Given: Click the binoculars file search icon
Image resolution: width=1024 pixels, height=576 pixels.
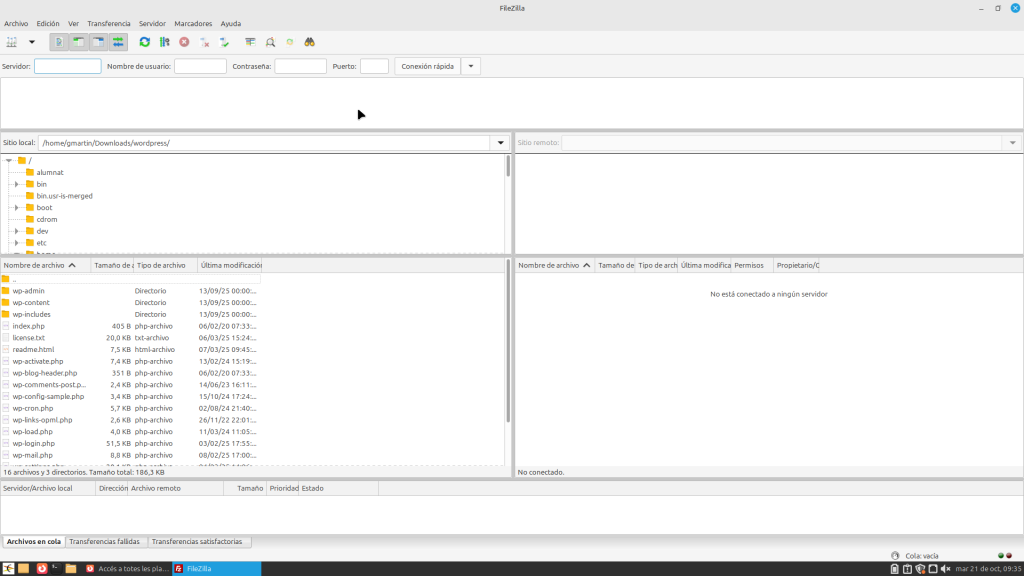Looking at the screenshot, I should coord(310,42).
